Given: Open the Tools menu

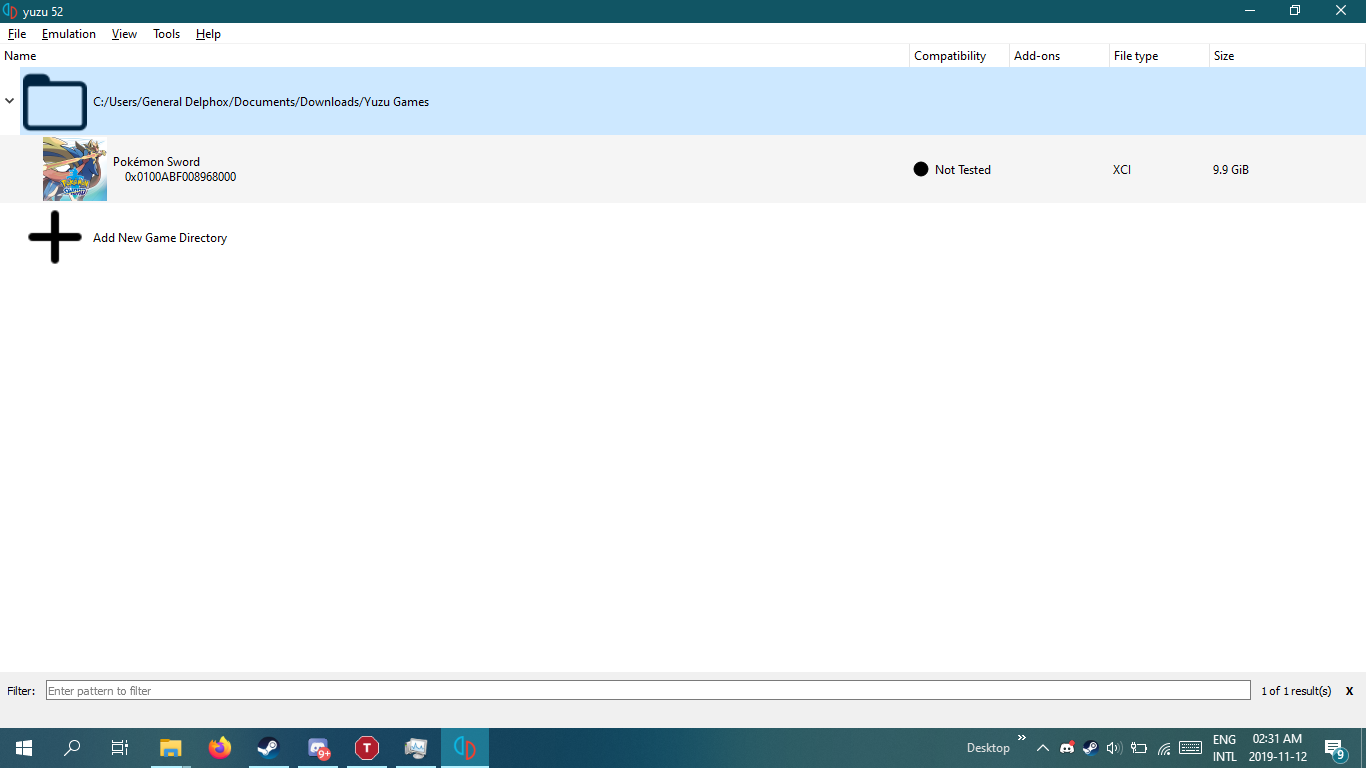Looking at the screenshot, I should click(167, 34).
